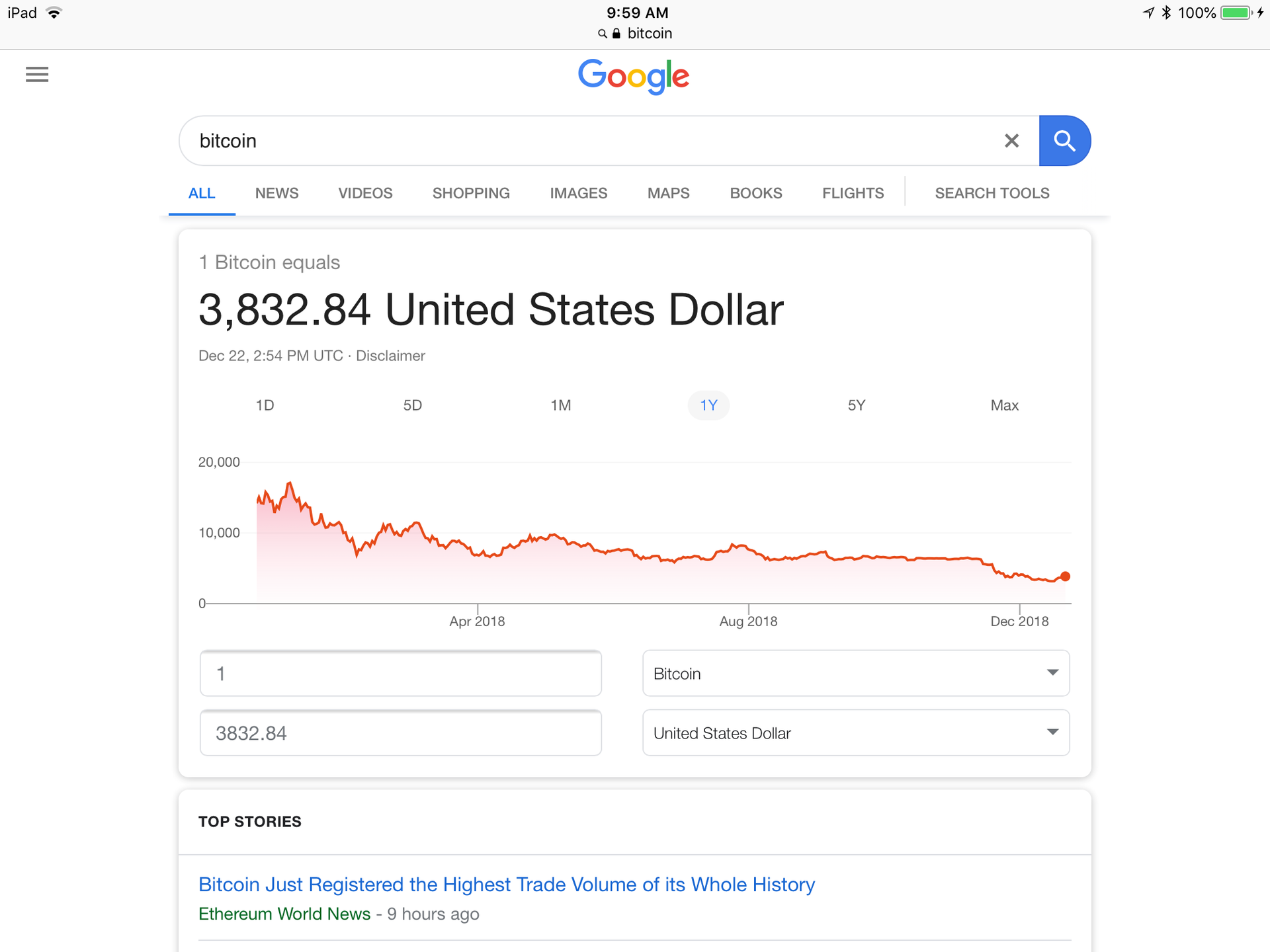Switch to the News tab

pos(276,193)
